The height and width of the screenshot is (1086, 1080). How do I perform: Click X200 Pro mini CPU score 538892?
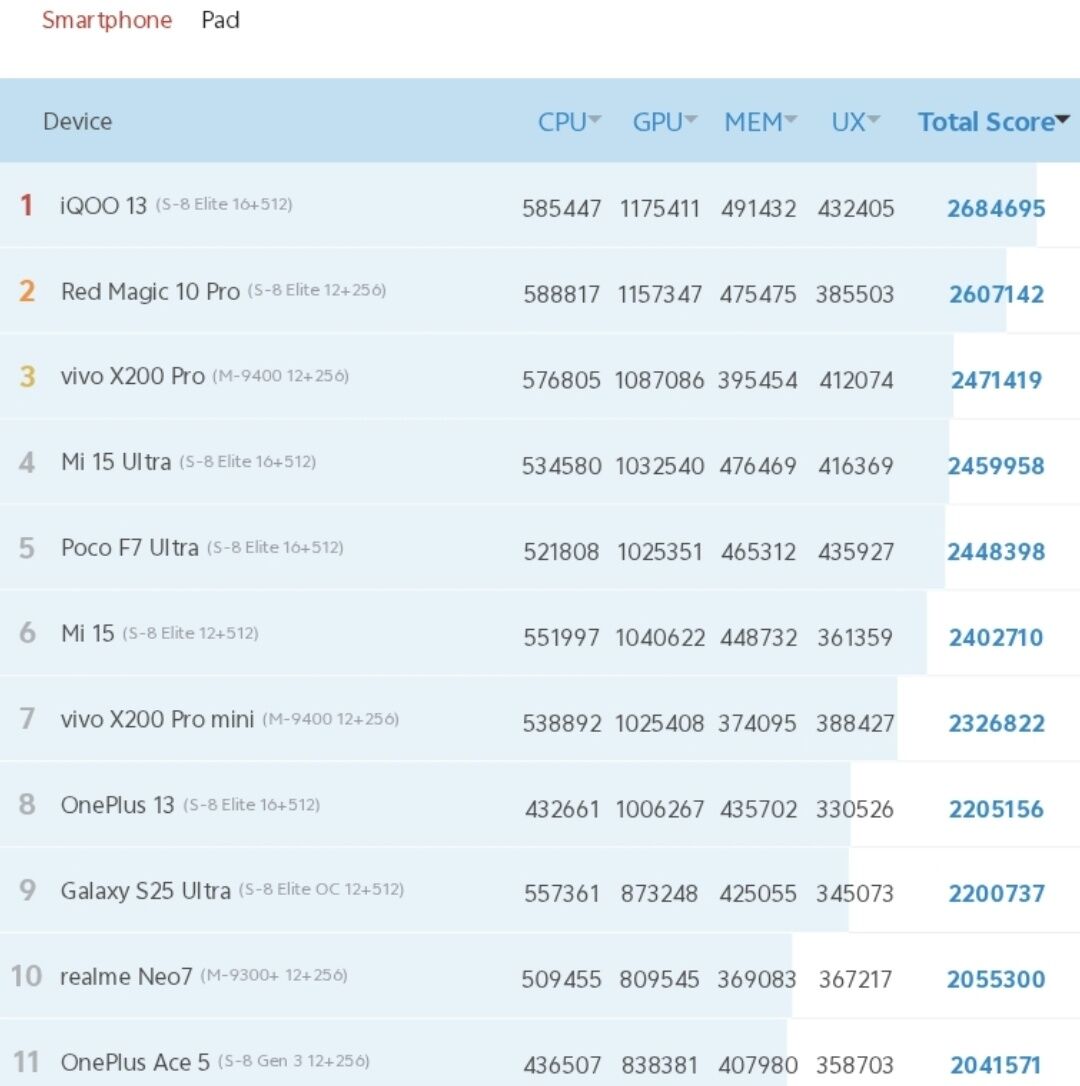561,723
